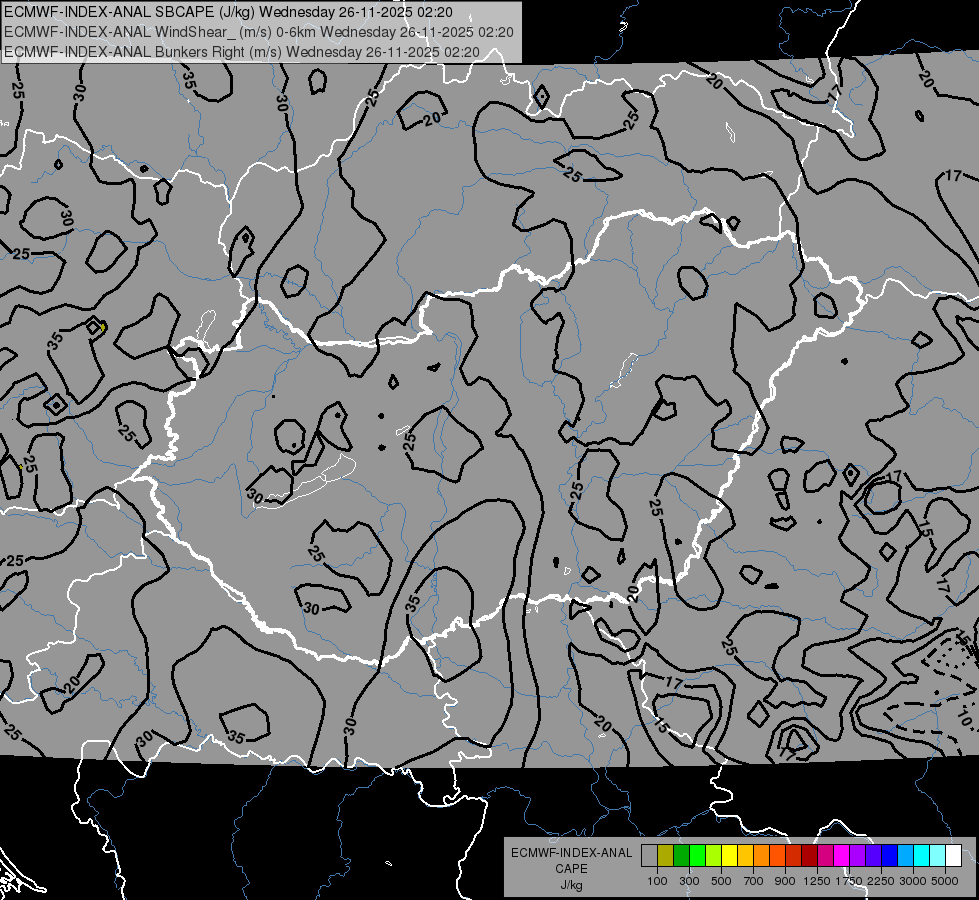
Task: Click the 3000 tick label in legend
Action: [x=913, y=881]
